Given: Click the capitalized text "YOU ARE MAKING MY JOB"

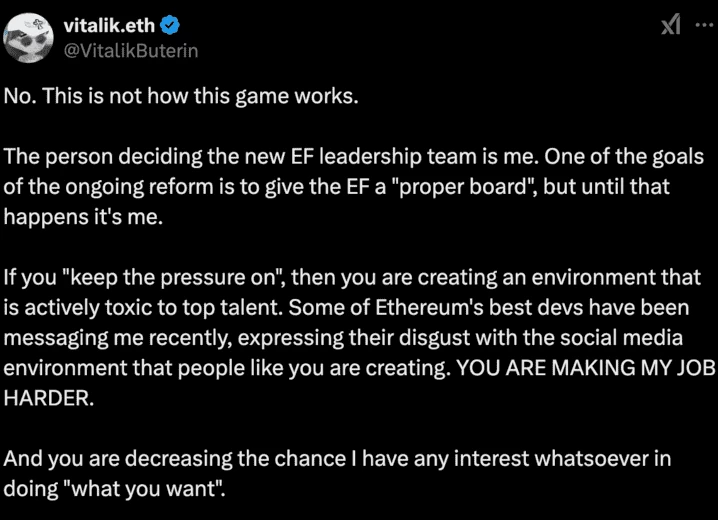Looking at the screenshot, I should [x=586, y=368].
